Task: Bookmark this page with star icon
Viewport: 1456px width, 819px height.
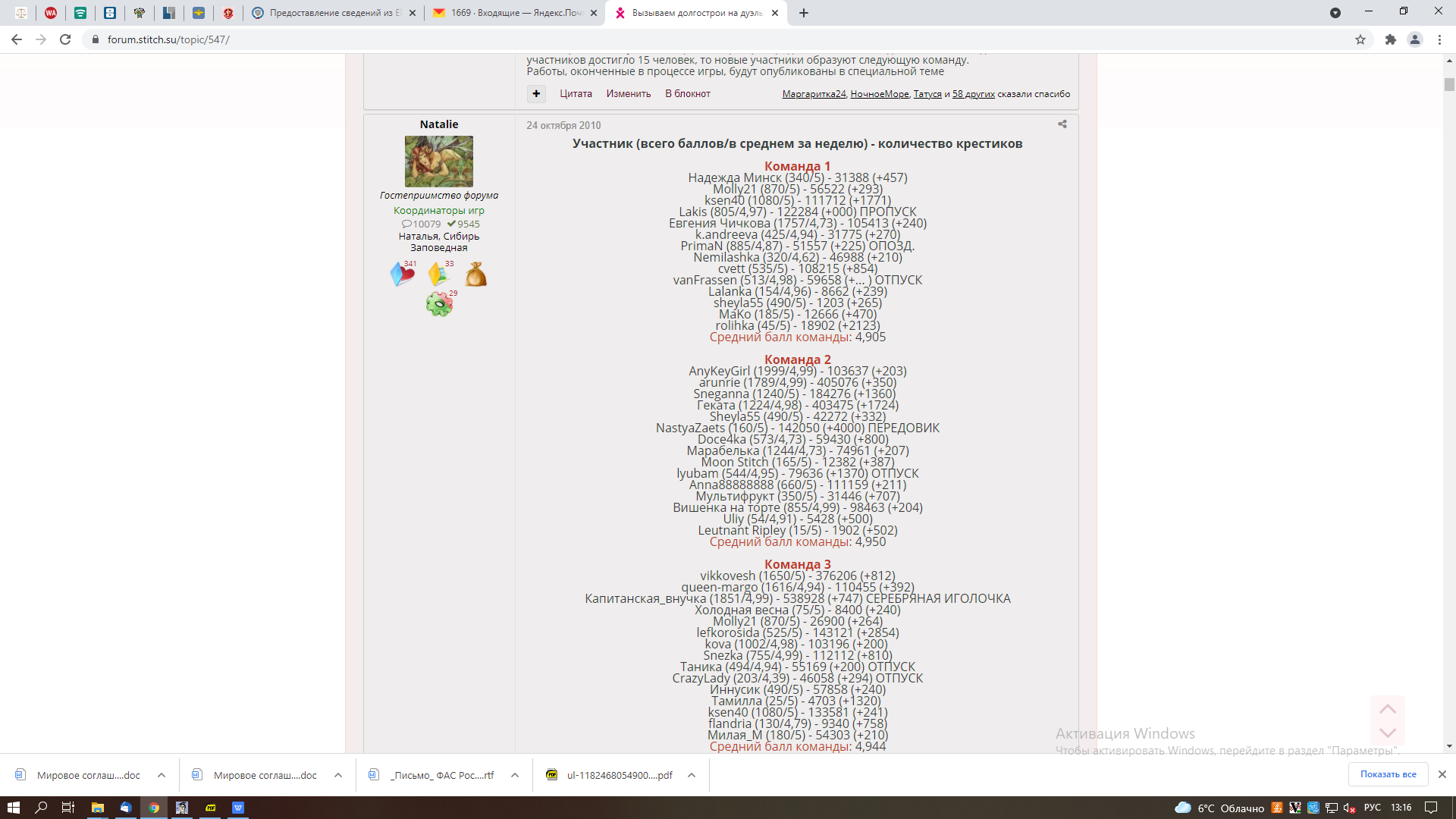Action: click(1360, 39)
